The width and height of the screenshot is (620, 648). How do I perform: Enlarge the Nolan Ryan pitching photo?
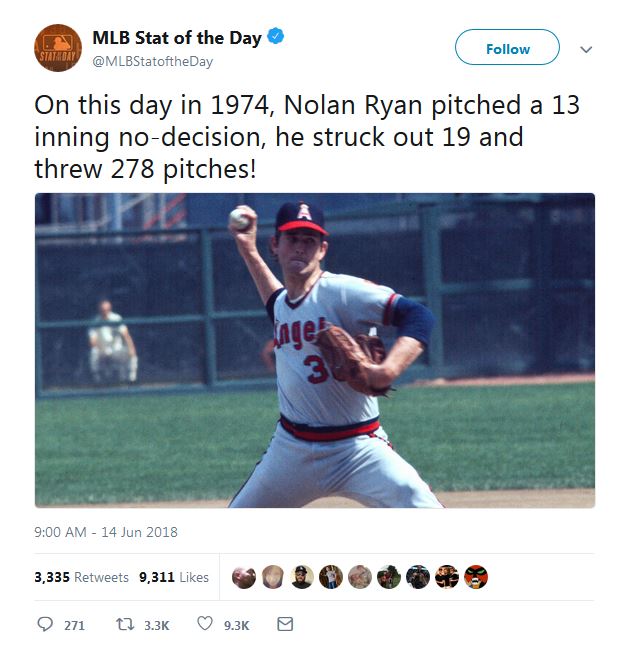coord(315,350)
